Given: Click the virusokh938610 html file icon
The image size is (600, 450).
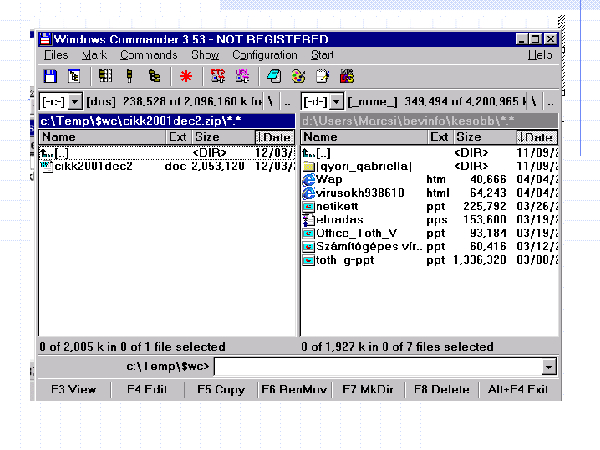Looking at the screenshot, I should tap(309, 193).
